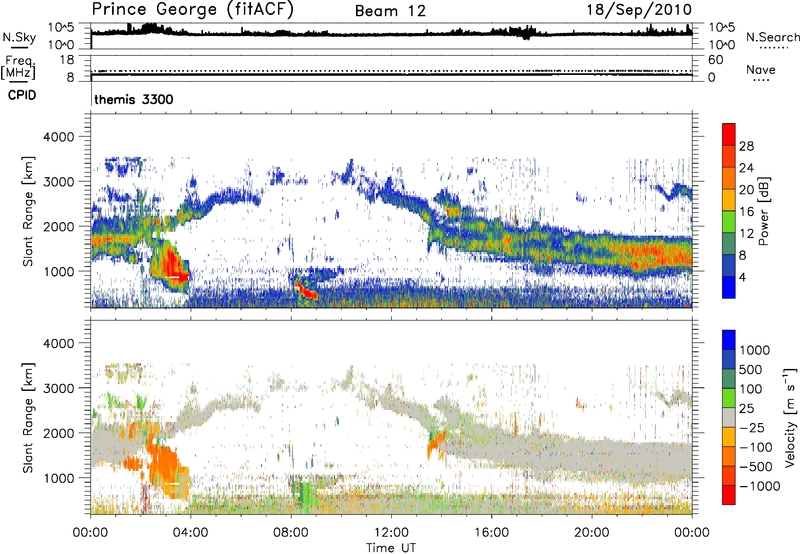
Task: Click the red high-power echo patch near 03:00
Action: [171, 267]
